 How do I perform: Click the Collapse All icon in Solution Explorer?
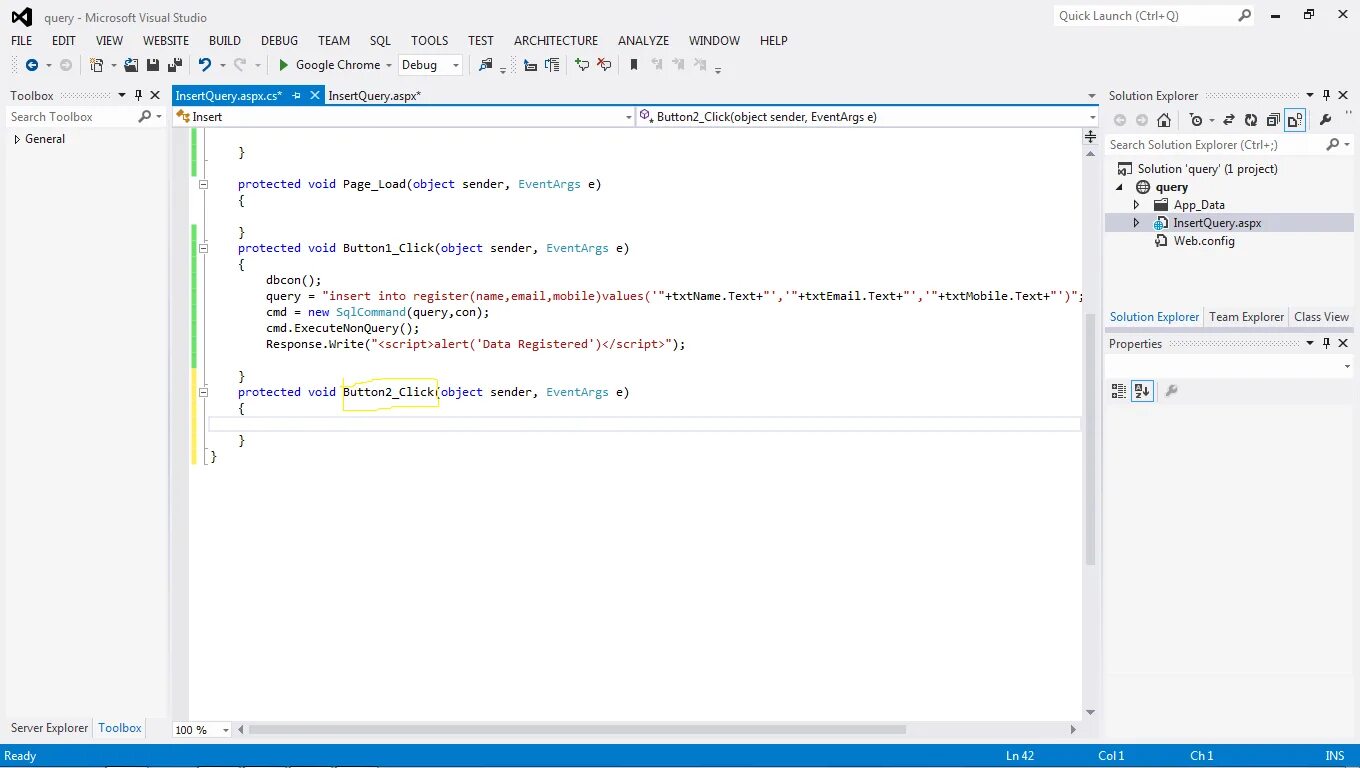[x=1273, y=120]
